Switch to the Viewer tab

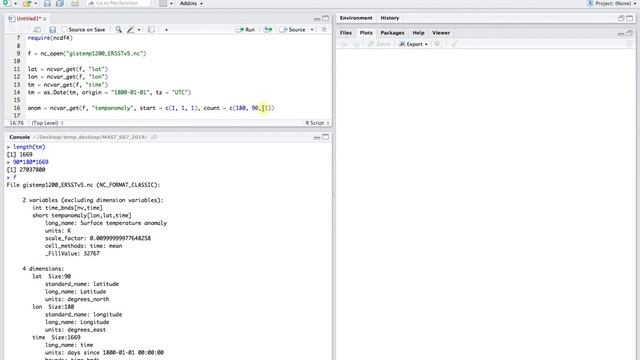coord(441,33)
